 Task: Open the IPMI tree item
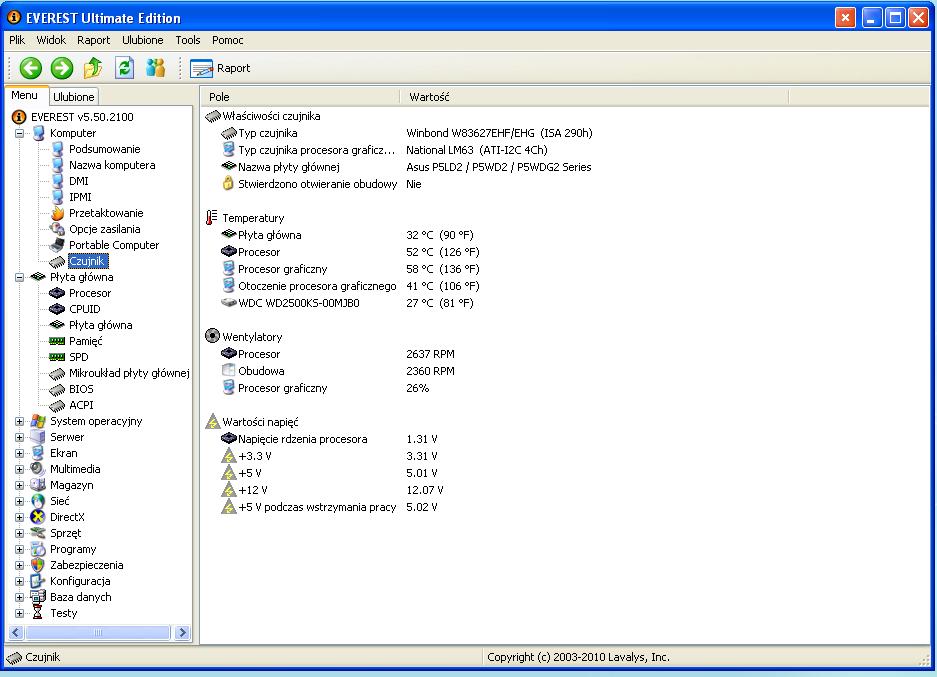80,197
